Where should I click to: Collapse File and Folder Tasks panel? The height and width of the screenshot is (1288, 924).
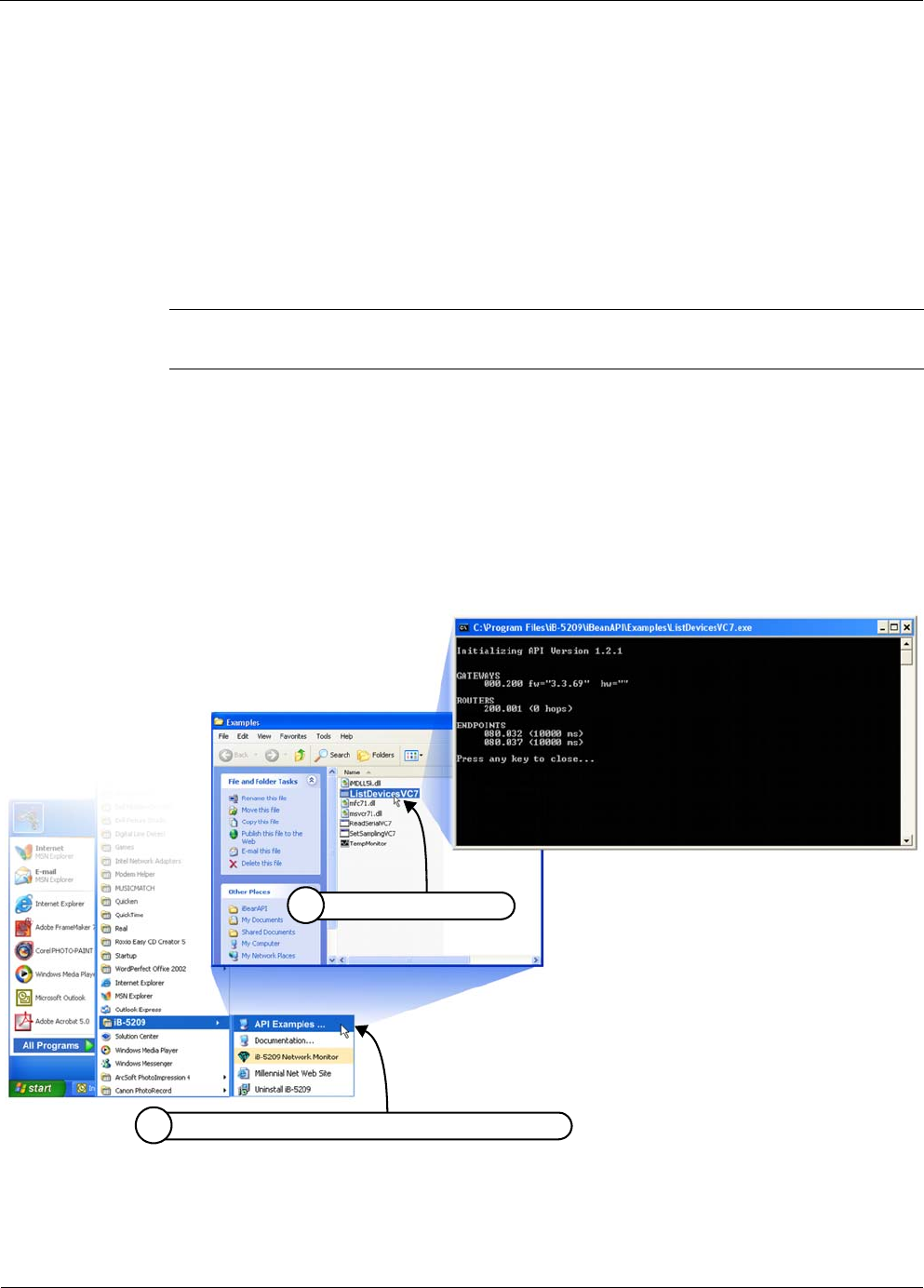312,781
